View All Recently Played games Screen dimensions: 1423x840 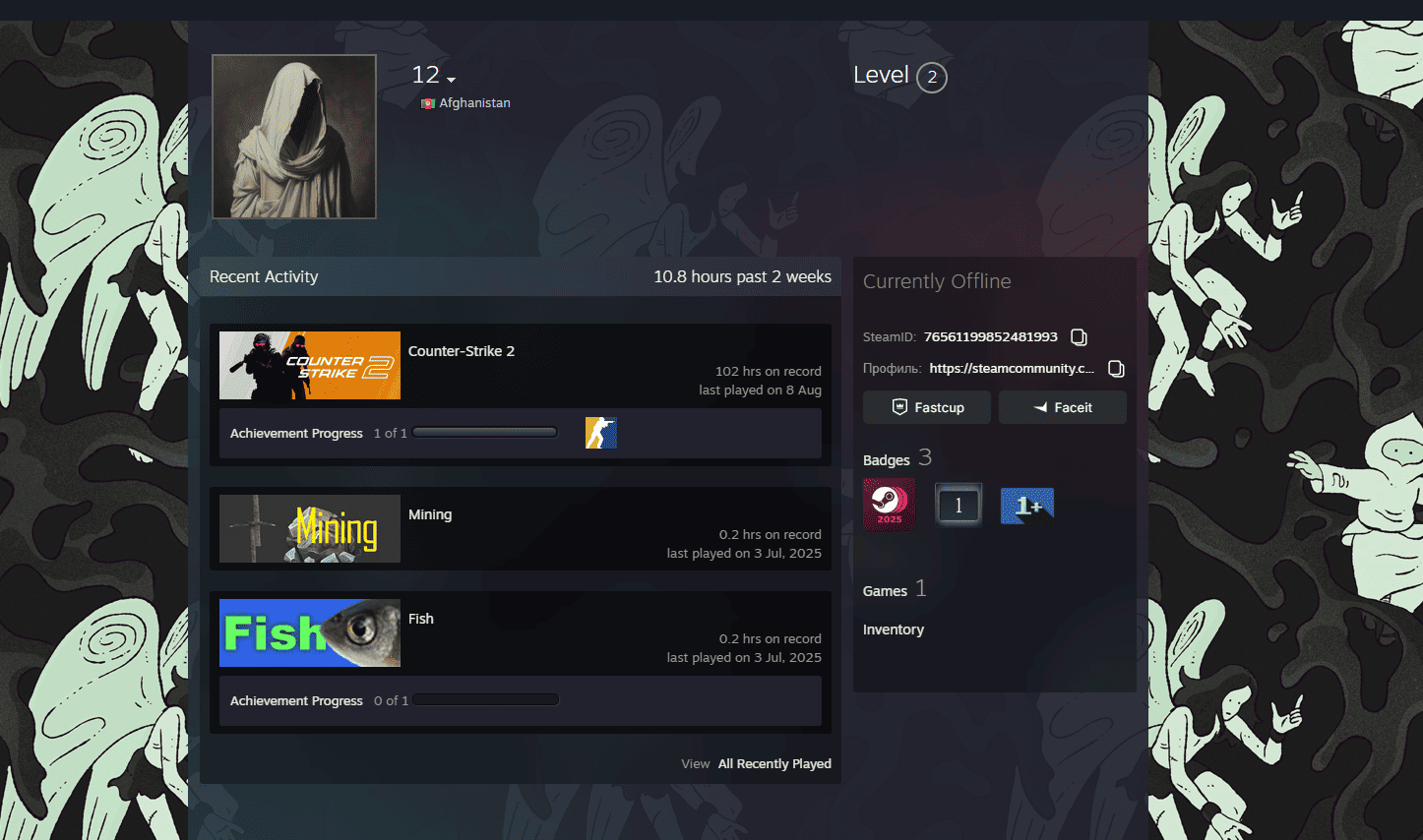point(774,764)
